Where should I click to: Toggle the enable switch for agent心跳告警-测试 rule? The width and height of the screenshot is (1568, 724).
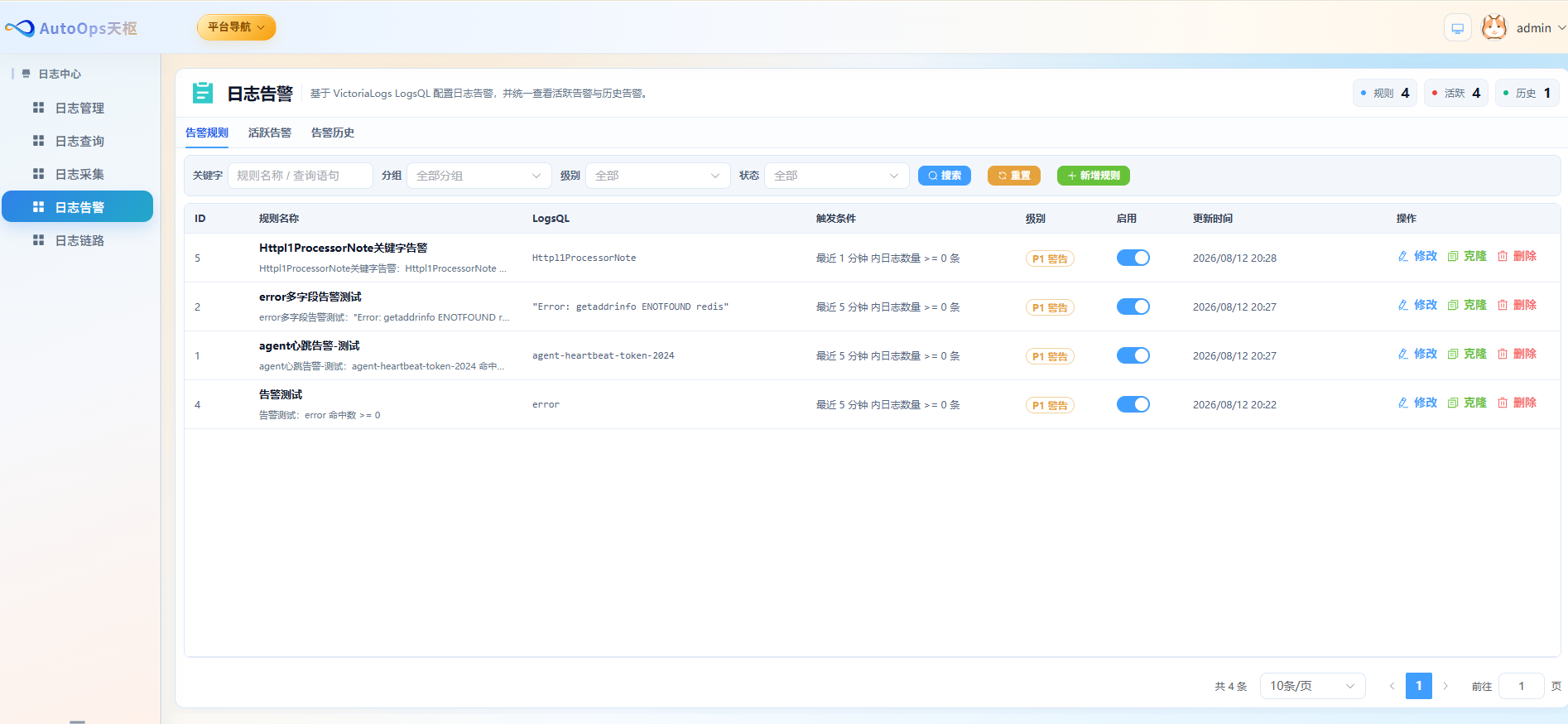coord(1133,355)
